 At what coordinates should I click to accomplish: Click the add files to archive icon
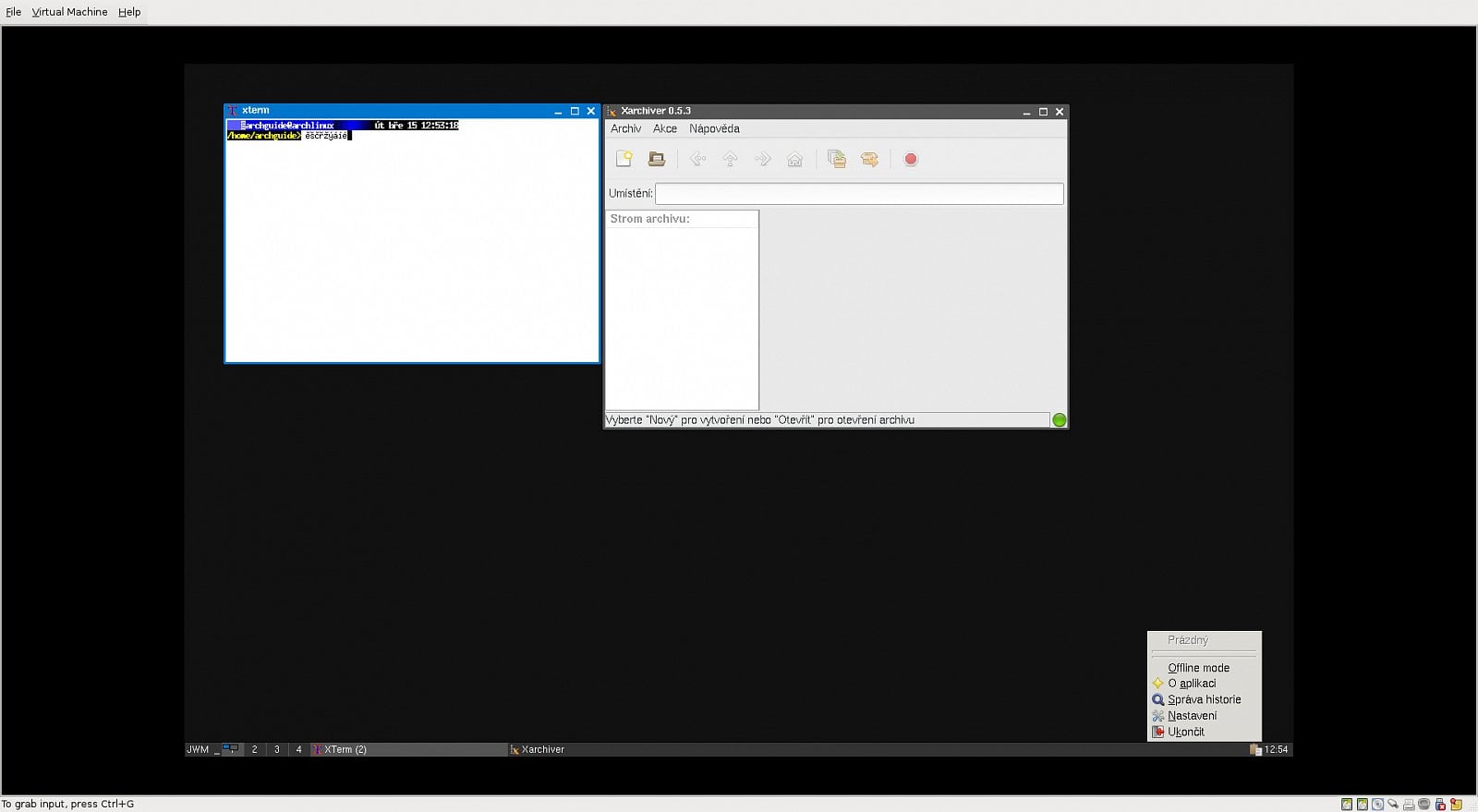pyautogui.click(x=837, y=159)
